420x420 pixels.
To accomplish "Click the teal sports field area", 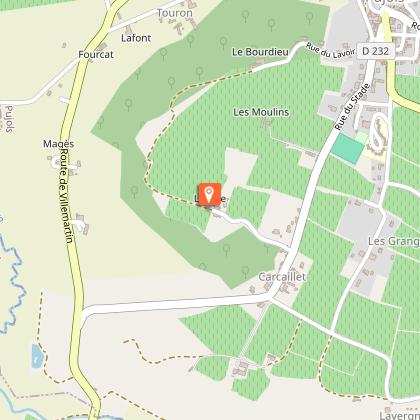I will pyautogui.click(x=348, y=149).
